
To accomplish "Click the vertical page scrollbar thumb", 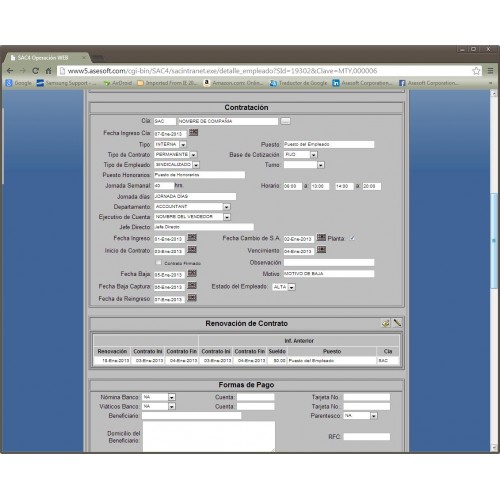I will (494, 240).
